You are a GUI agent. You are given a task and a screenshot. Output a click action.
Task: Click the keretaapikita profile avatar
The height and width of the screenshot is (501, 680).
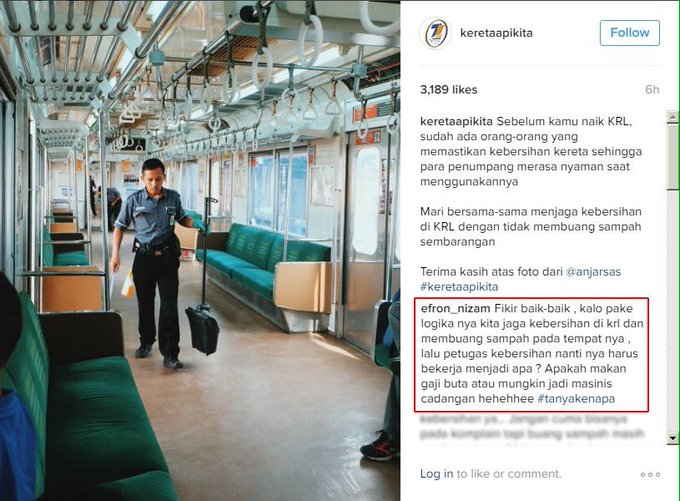(x=435, y=33)
